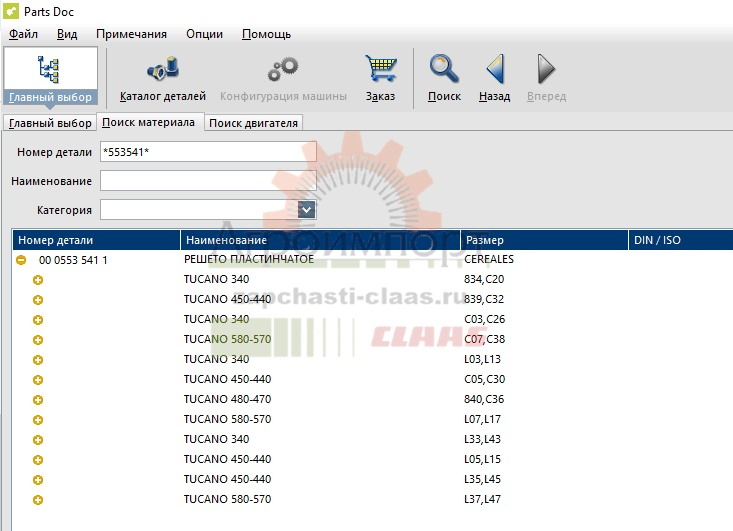The height and width of the screenshot is (531, 733).
Task: Open the Вид menu
Action: click(x=67, y=34)
